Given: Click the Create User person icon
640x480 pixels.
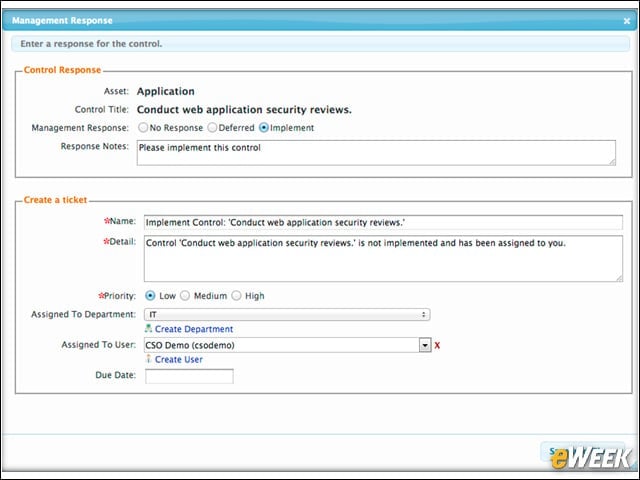Looking at the screenshot, I should (149, 359).
